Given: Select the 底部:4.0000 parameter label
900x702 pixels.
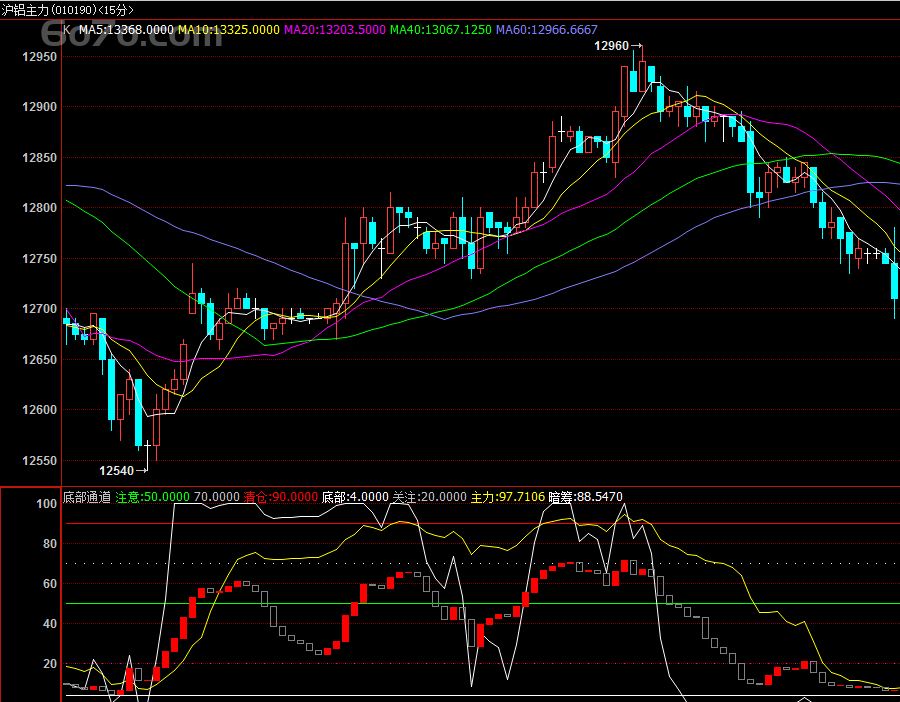Looking at the screenshot, I should (355, 497).
